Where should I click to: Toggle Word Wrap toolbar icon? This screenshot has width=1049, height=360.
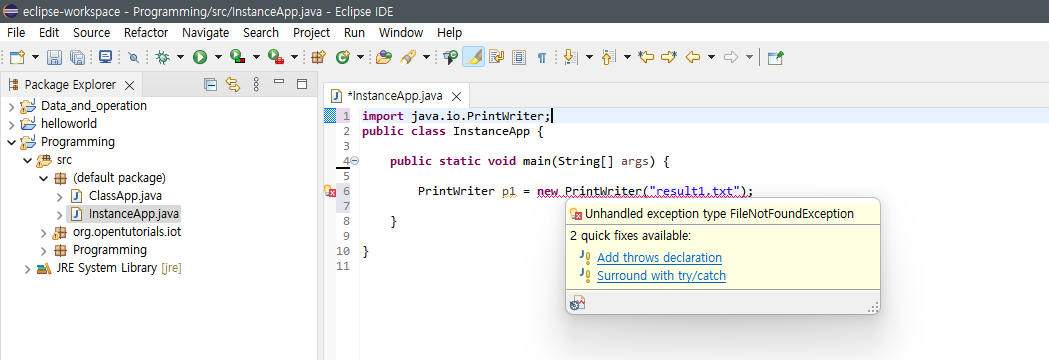(x=496, y=58)
